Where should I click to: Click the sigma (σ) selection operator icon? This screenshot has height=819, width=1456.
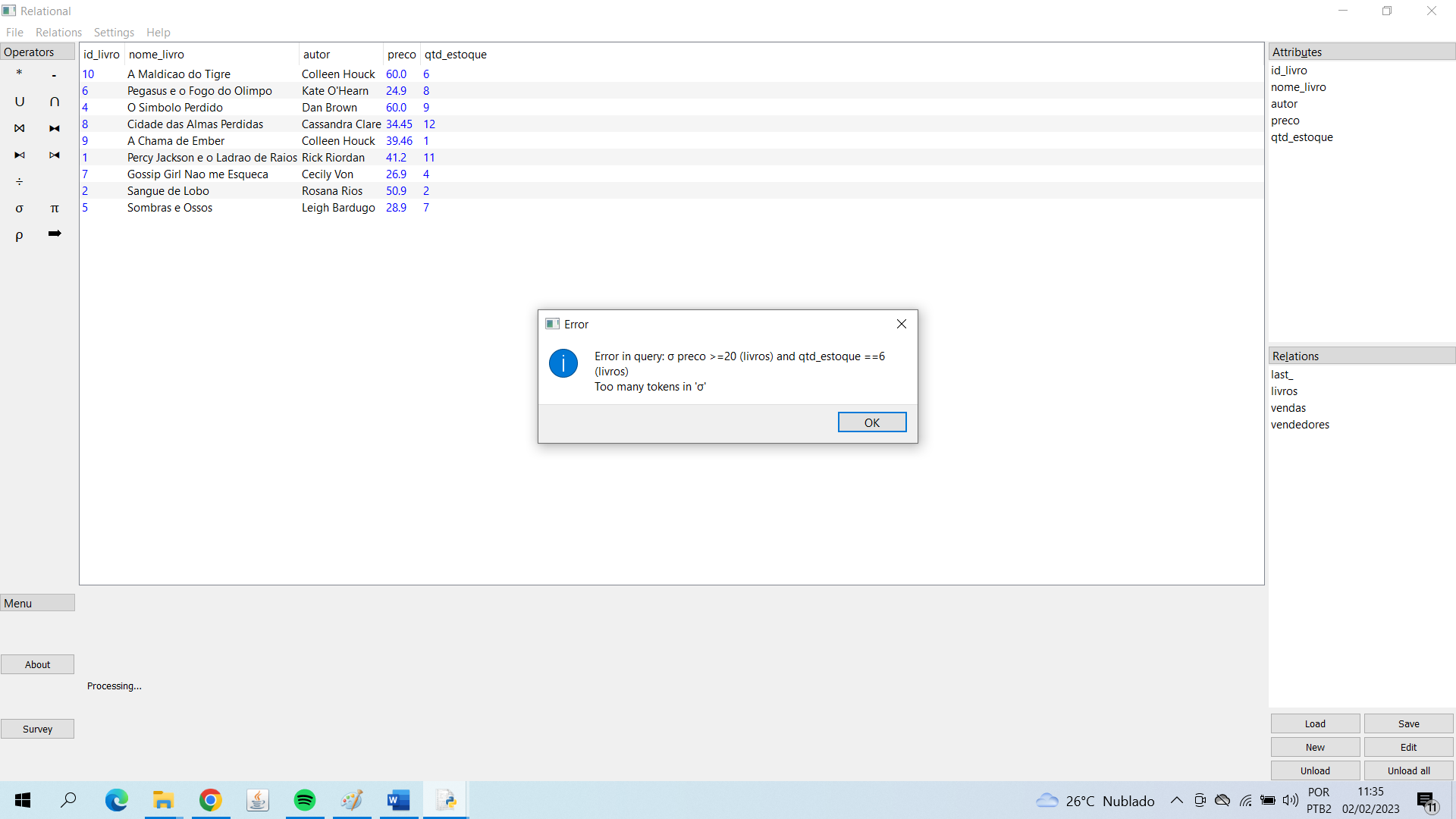(18, 208)
